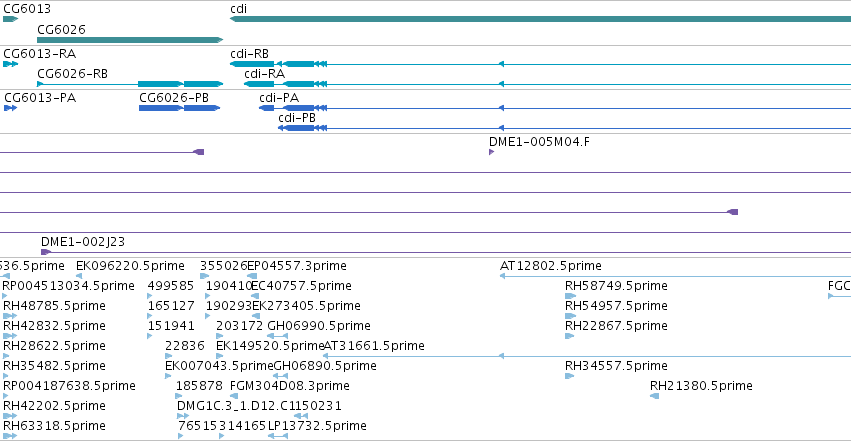
Task: Click the AT12802.5prime EST
Action: pos(675,276)
